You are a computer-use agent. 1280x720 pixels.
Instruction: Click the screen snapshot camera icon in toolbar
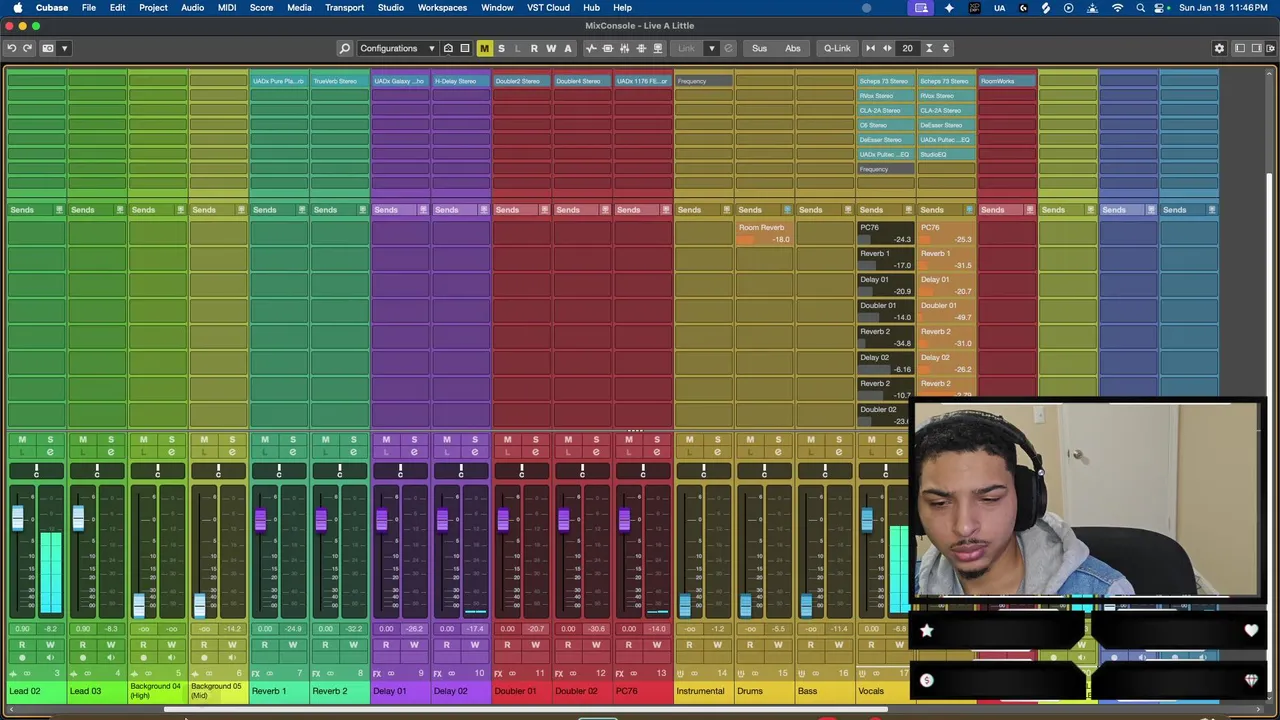point(48,48)
